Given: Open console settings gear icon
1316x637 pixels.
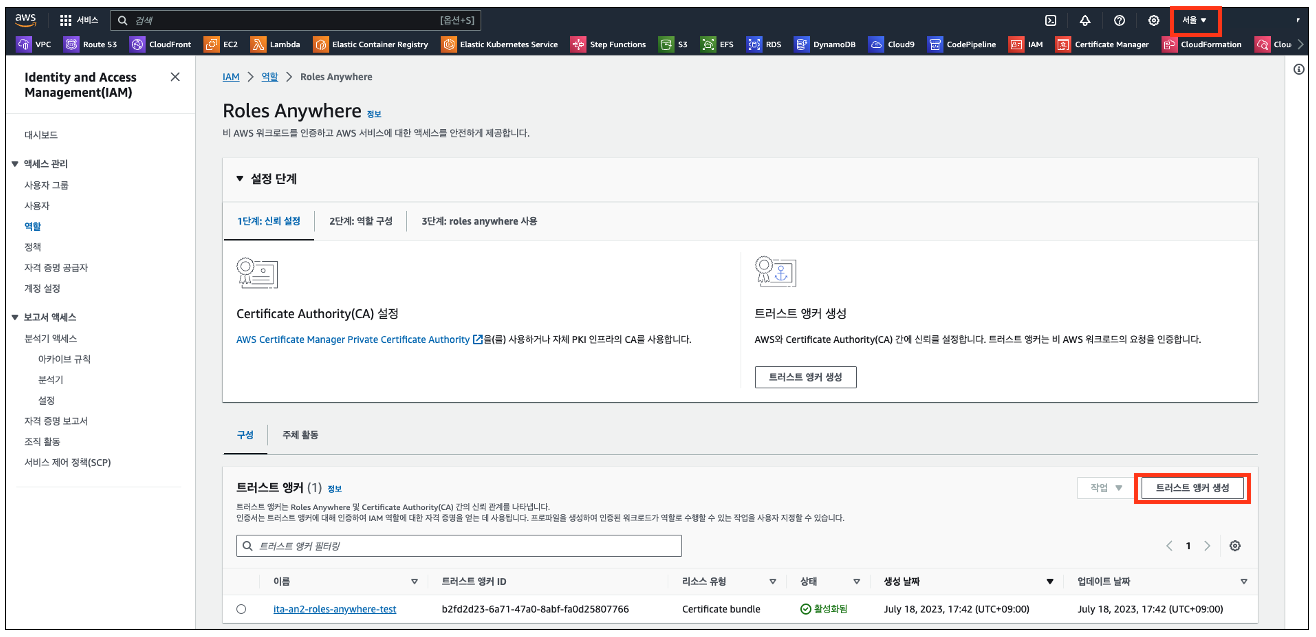Looking at the screenshot, I should click(x=1153, y=20).
